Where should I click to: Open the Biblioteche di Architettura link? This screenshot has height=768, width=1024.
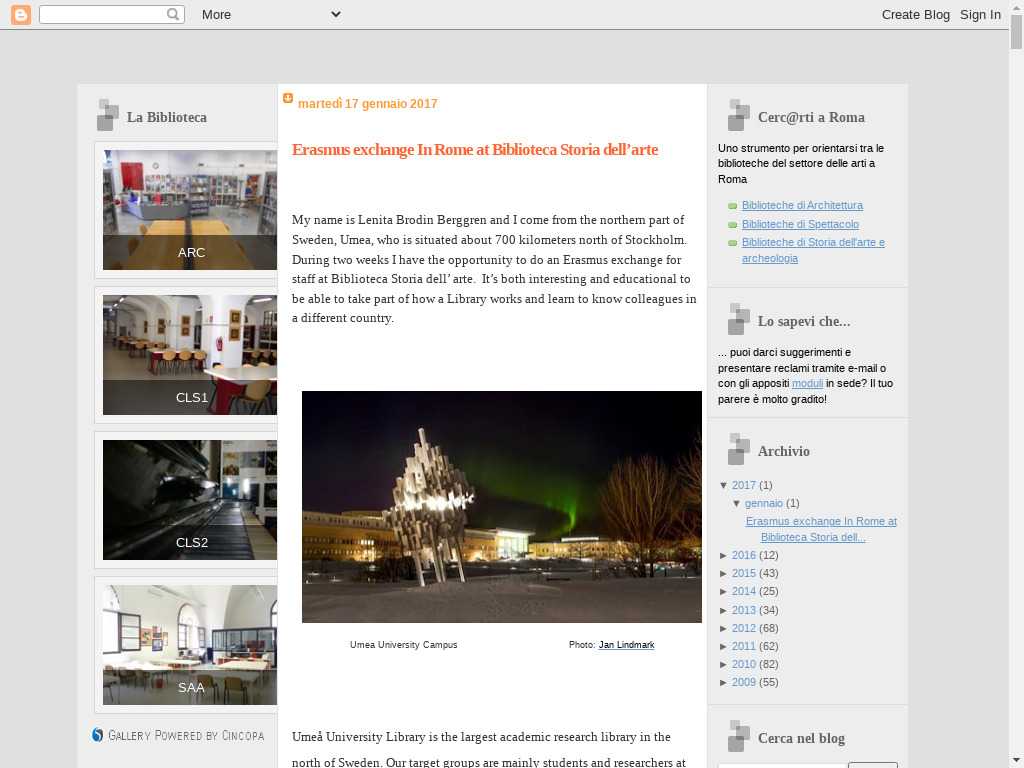pos(802,205)
